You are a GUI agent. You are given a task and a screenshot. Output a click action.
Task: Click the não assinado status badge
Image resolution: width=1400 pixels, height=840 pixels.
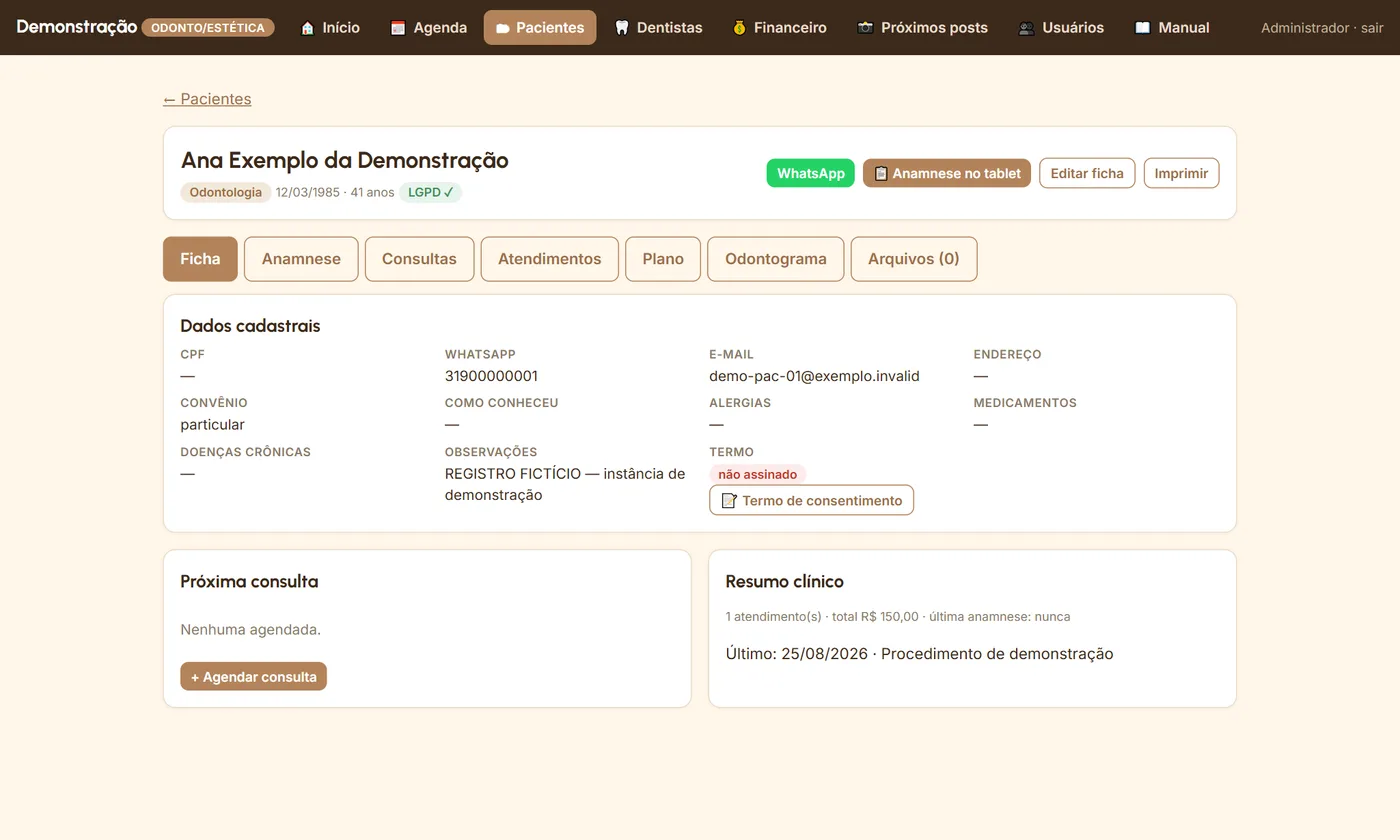[758, 474]
